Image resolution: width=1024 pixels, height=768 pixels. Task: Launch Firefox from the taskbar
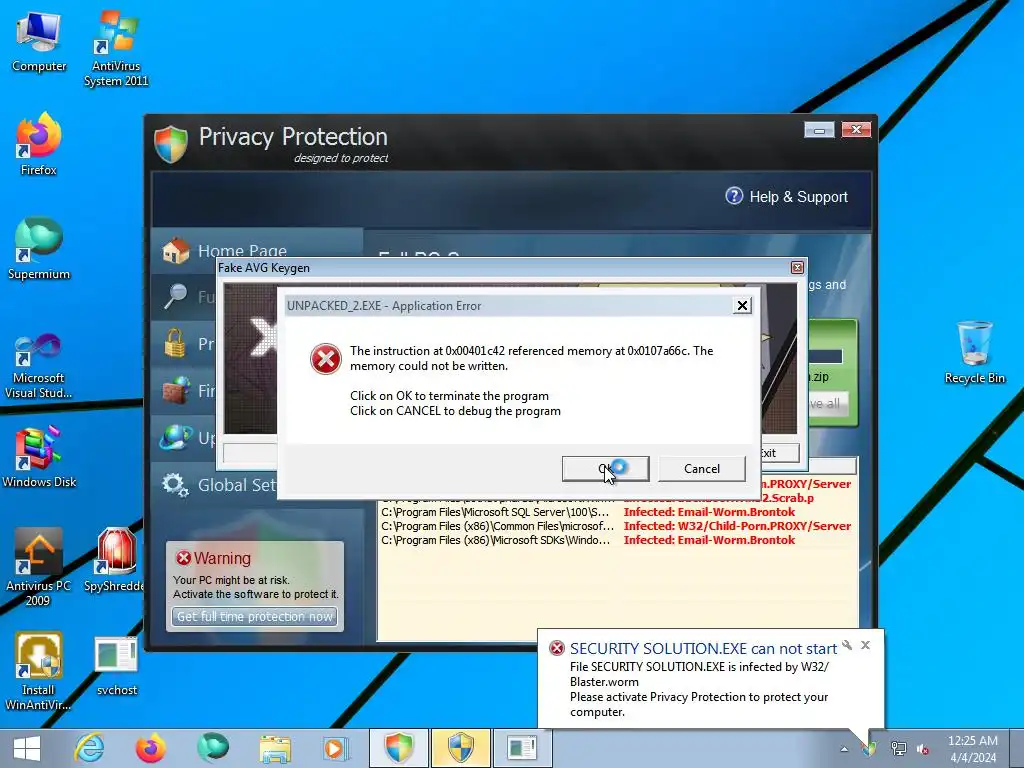coord(150,748)
